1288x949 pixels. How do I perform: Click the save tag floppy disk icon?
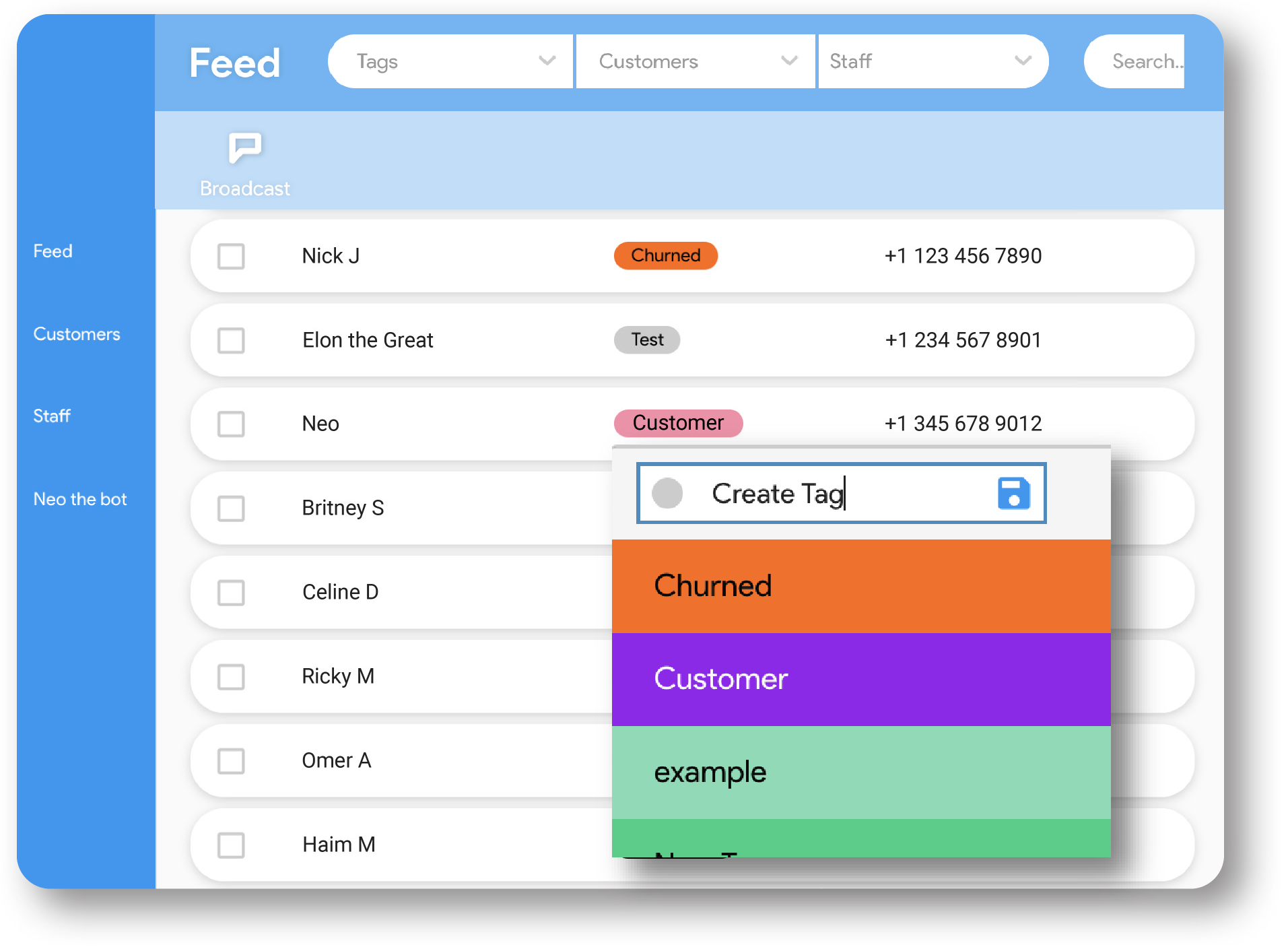[1013, 493]
